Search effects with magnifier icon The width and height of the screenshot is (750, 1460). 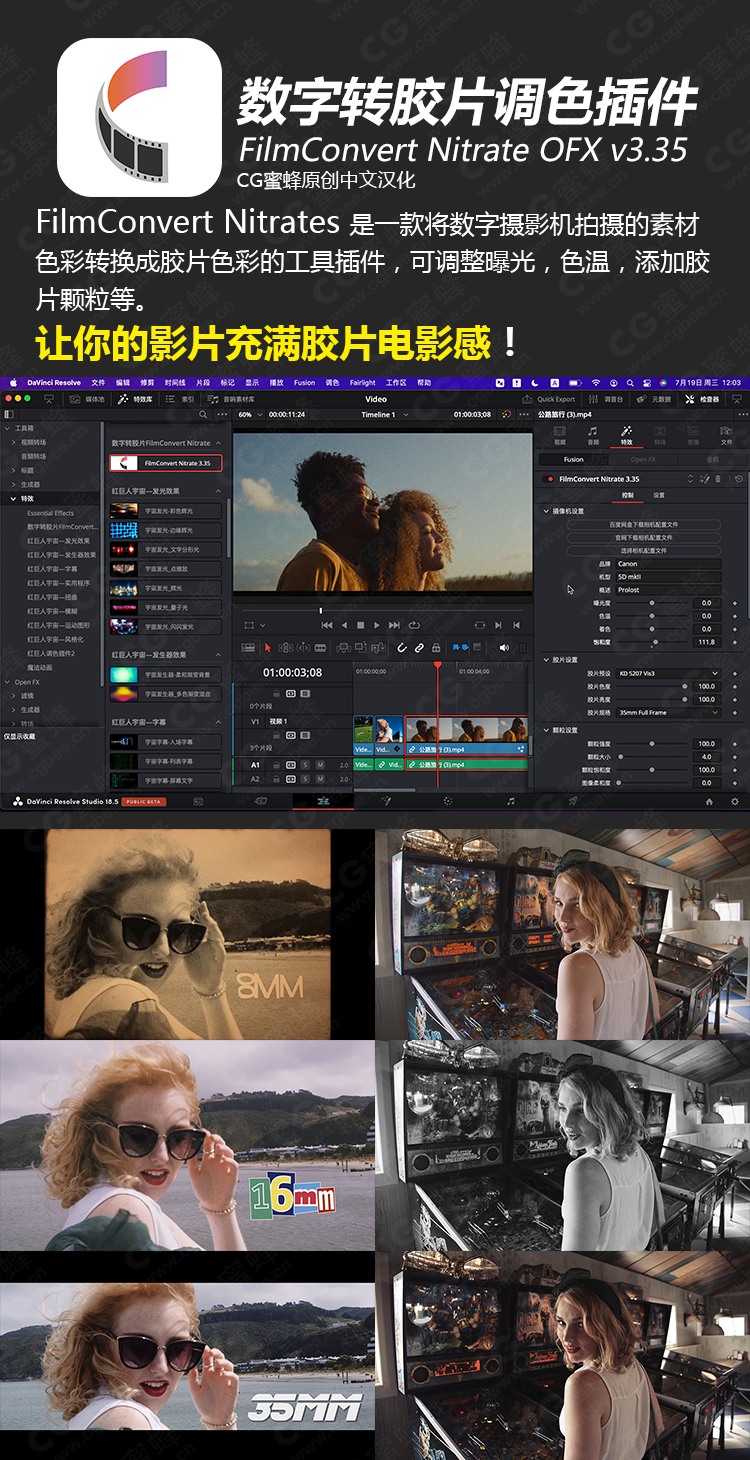coord(202,414)
